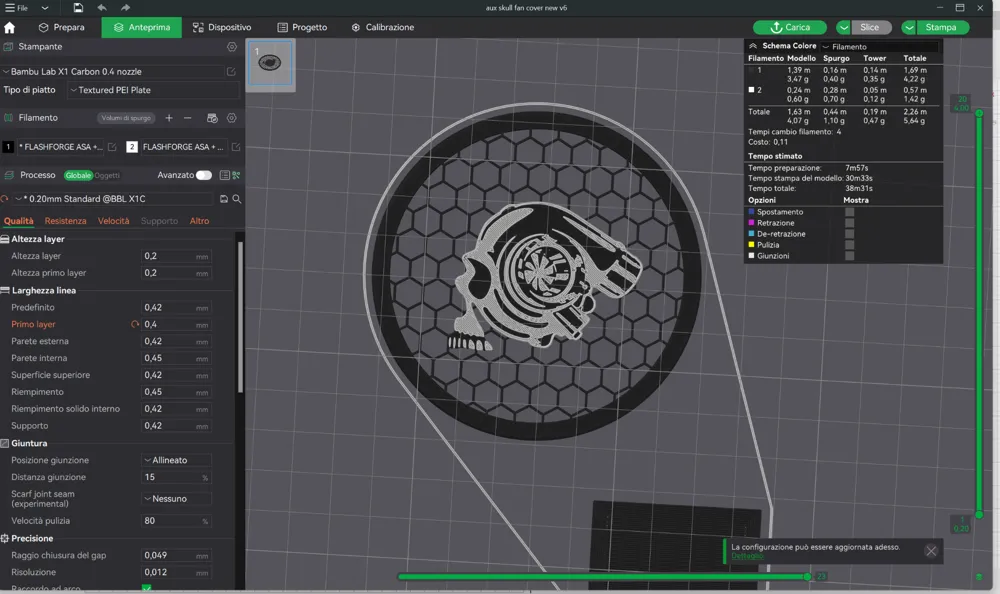Viewport: 1000px width, 594px height.
Task: Open Schema Colore Filamento dropdown
Action: 879,47
